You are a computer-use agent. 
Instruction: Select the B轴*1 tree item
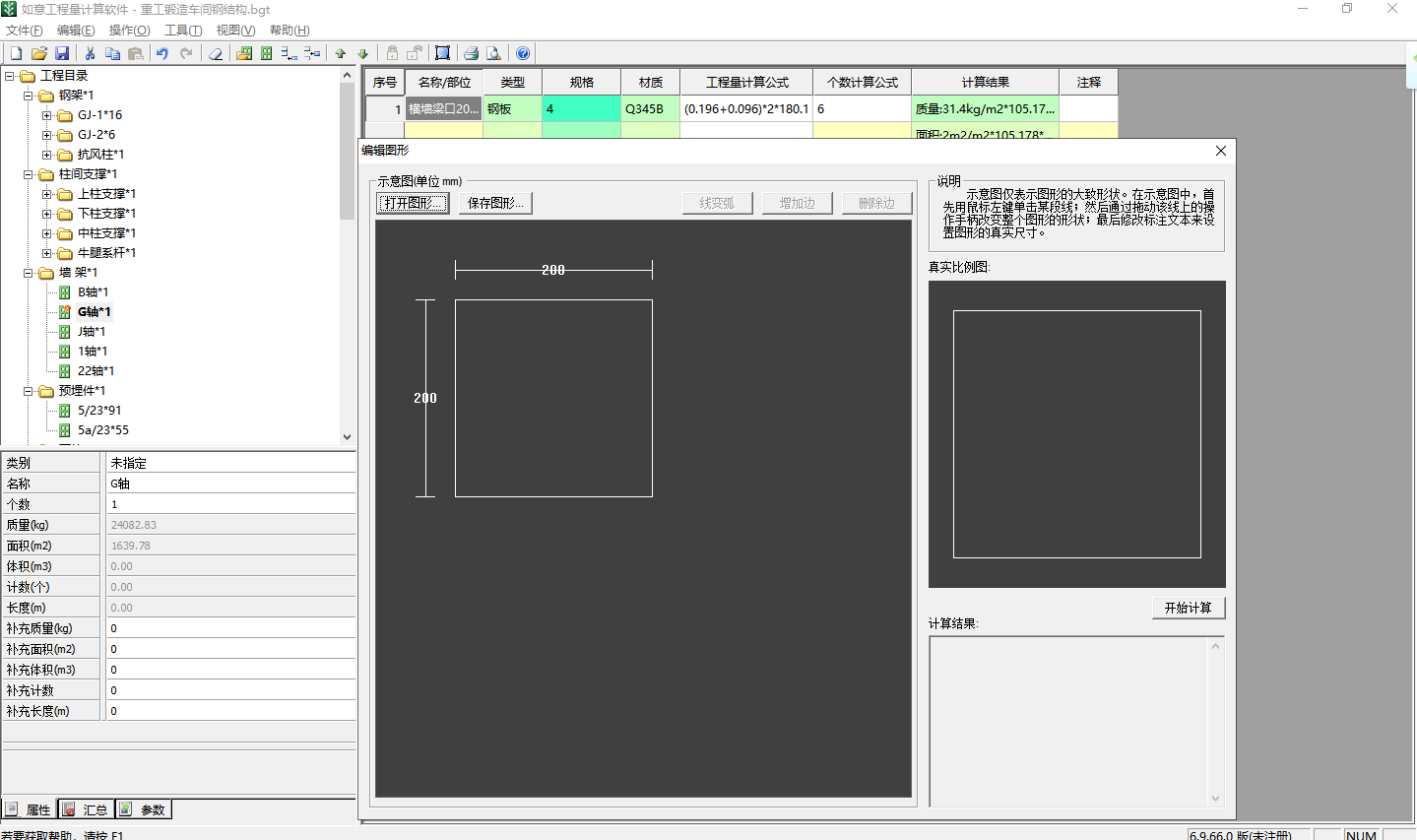click(94, 292)
